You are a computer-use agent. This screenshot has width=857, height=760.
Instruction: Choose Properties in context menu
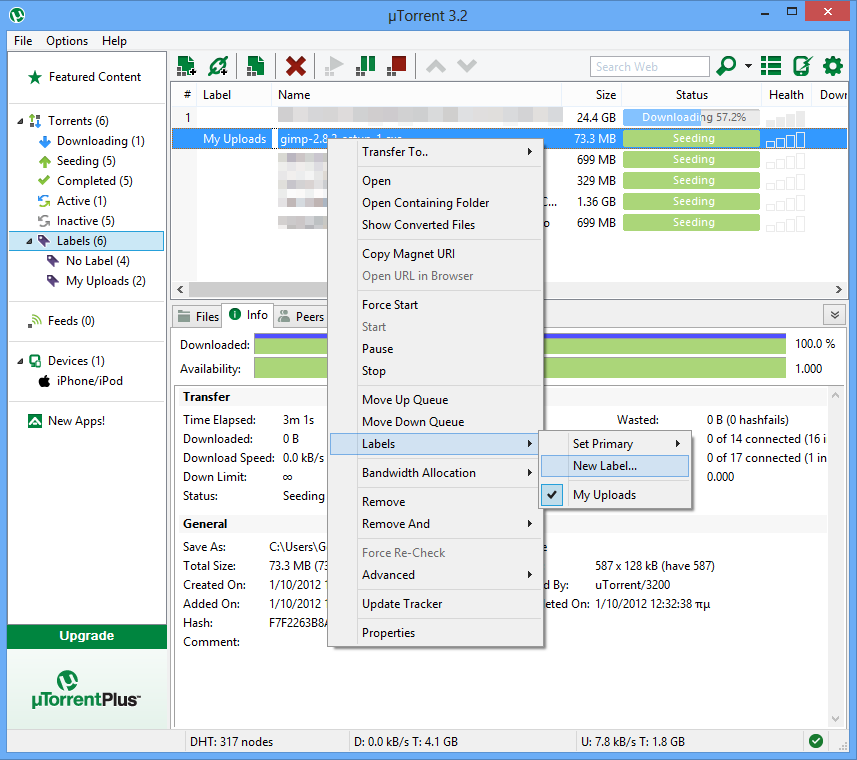436,633
